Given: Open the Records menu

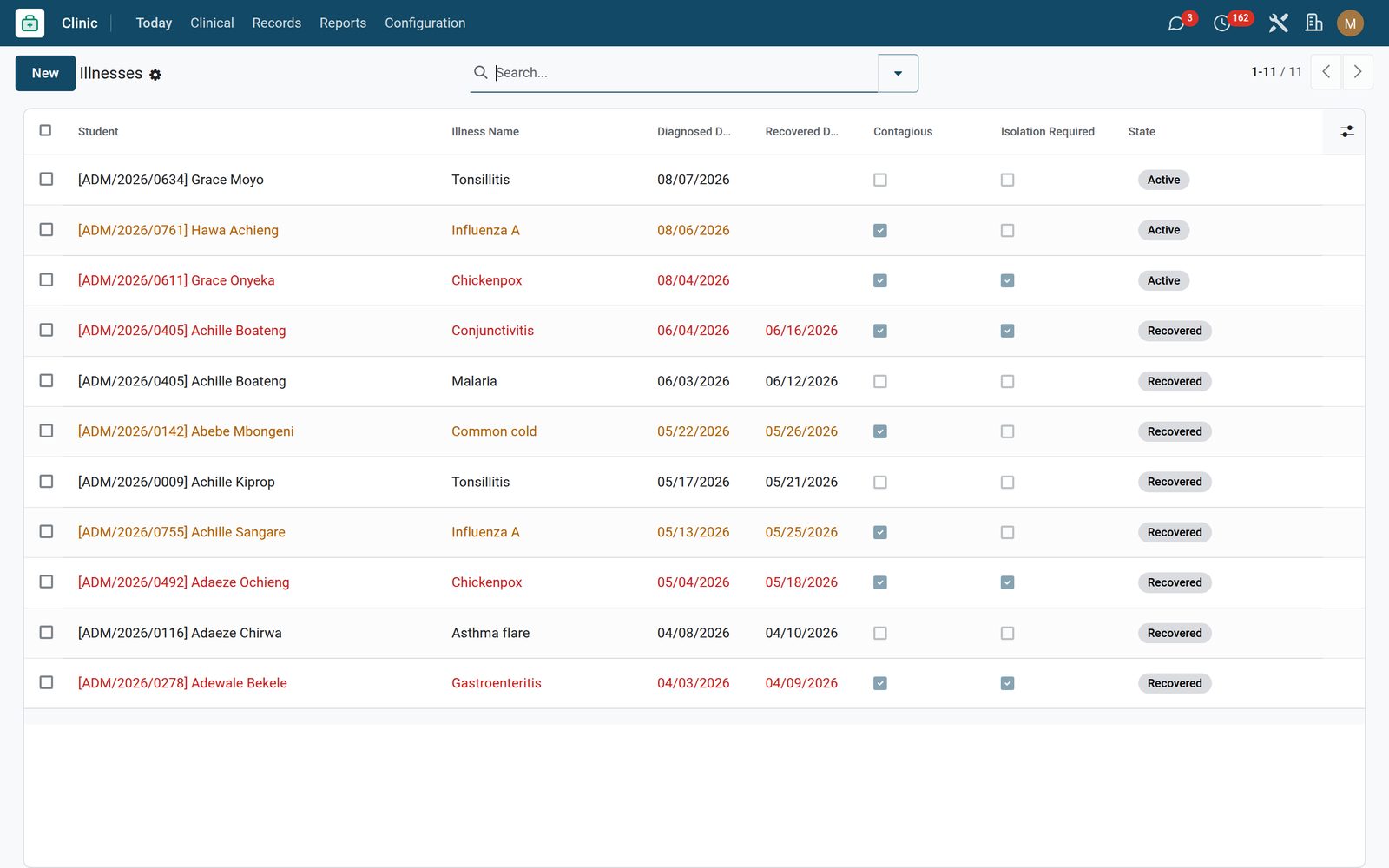Looking at the screenshot, I should pyautogui.click(x=276, y=23).
